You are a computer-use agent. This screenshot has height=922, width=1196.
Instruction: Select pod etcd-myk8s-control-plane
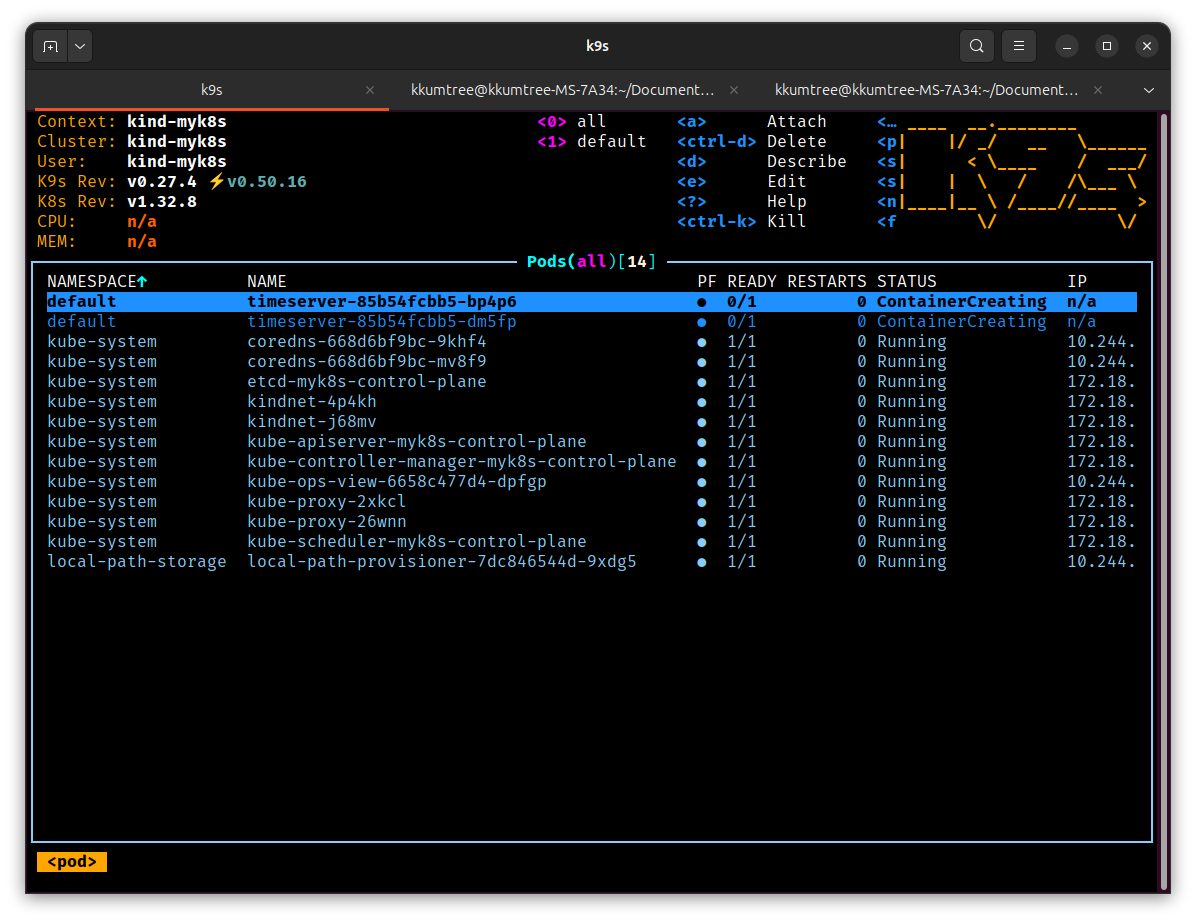[591, 381]
